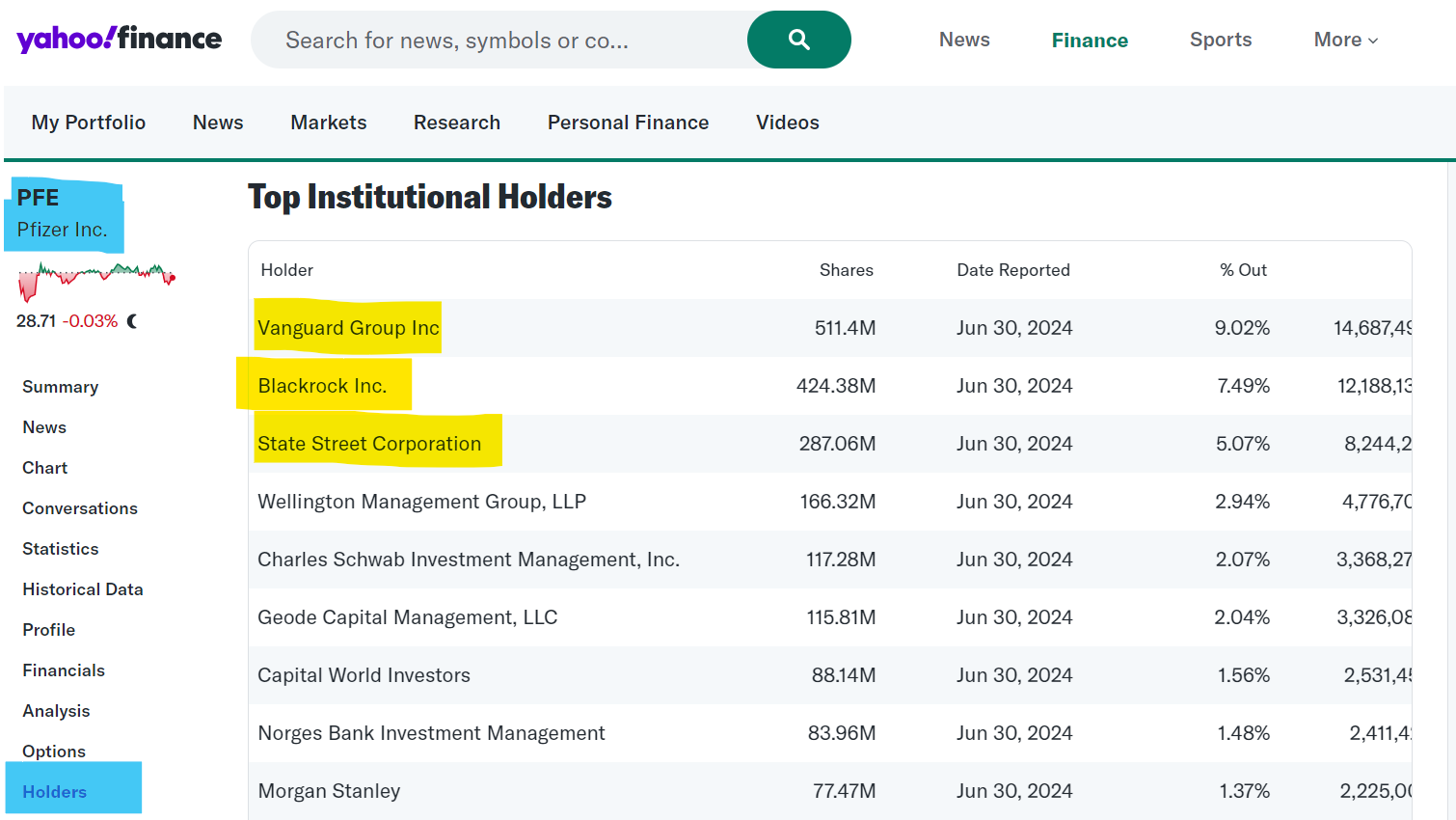
Task: Click the Yahoo Finance logo
Action: [x=119, y=39]
